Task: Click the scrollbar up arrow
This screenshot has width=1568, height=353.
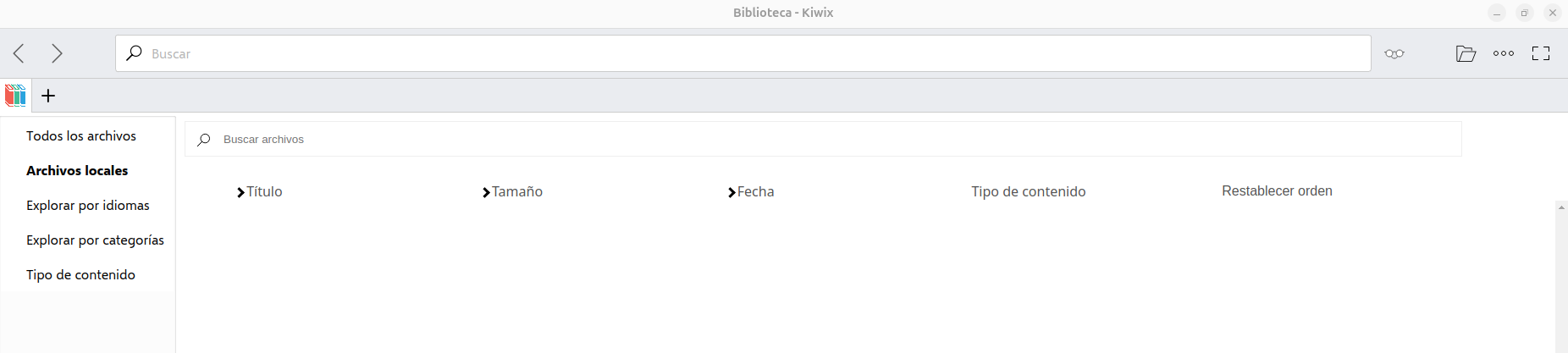Action: [x=1561, y=207]
